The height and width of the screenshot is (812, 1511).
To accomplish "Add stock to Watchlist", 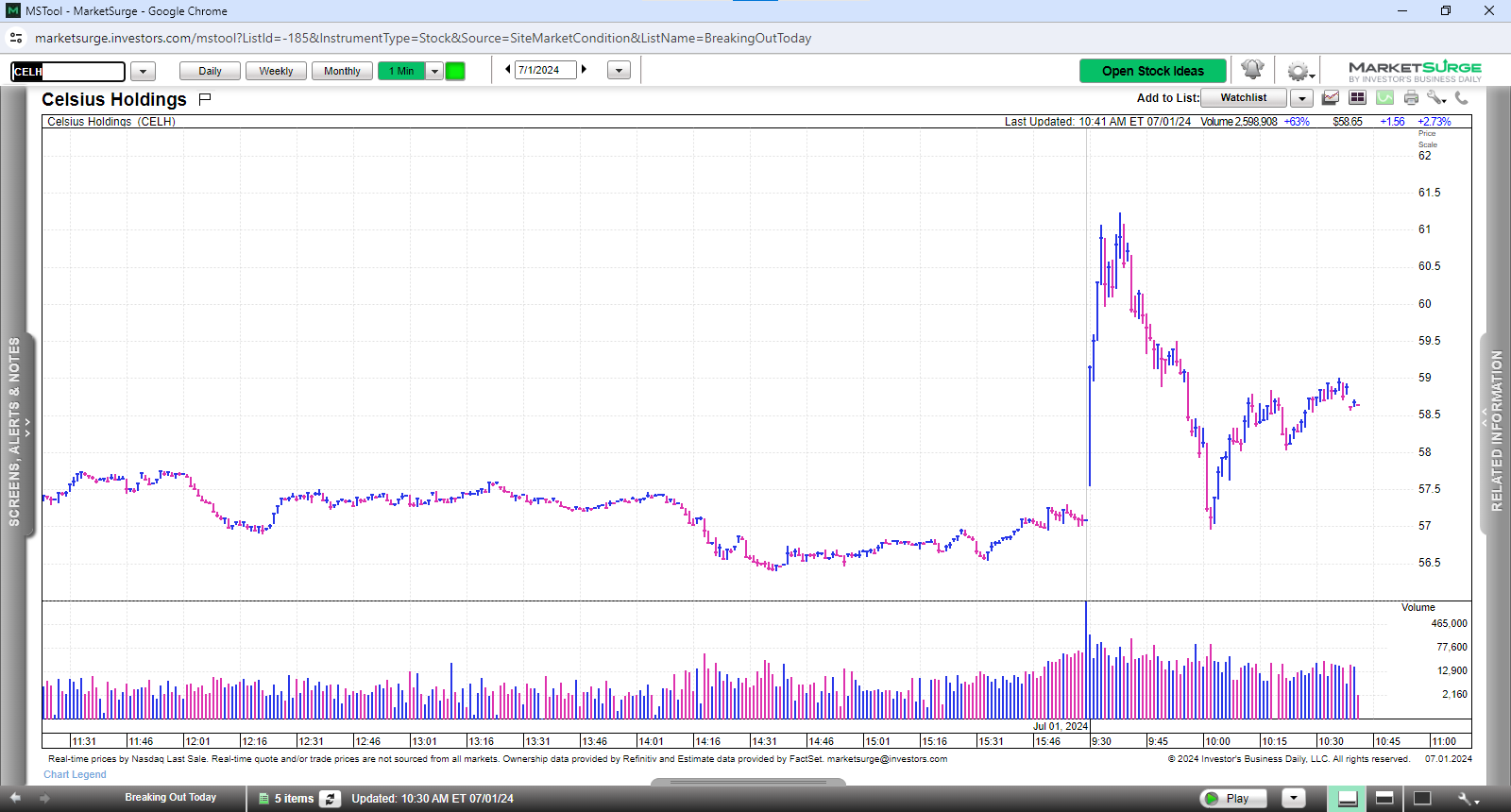I will pos(1243,97).
